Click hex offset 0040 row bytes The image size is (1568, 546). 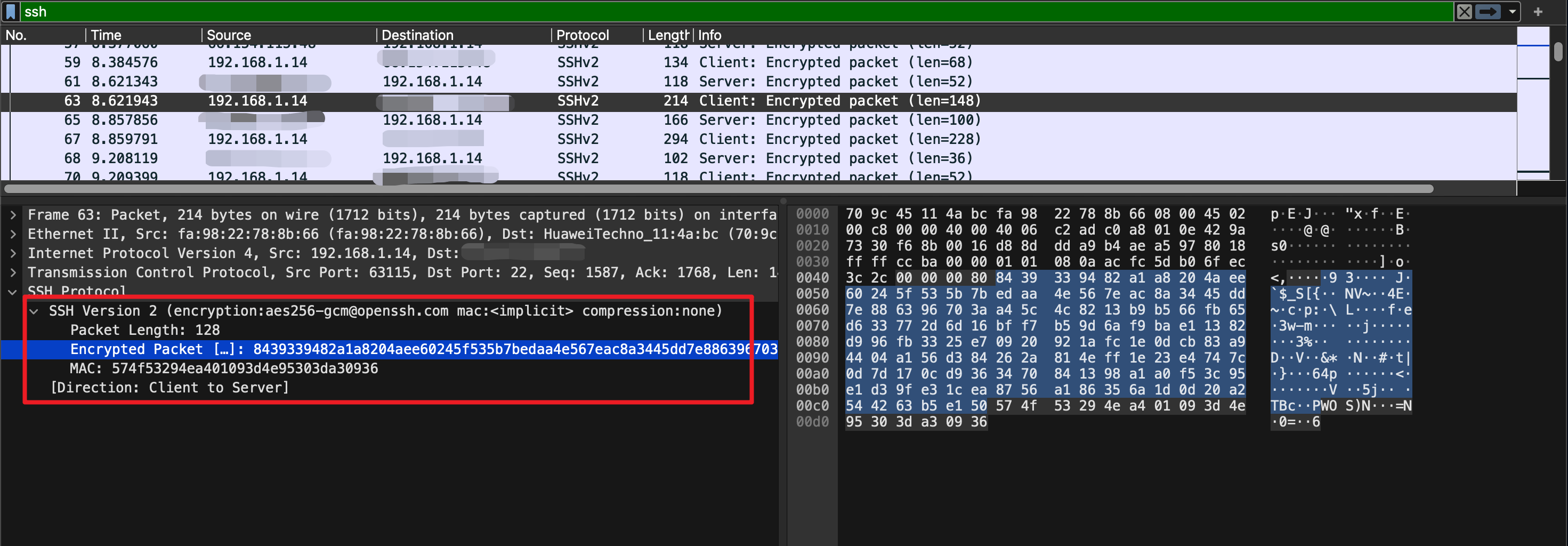pyautogui.click(x=1045, y=278)
